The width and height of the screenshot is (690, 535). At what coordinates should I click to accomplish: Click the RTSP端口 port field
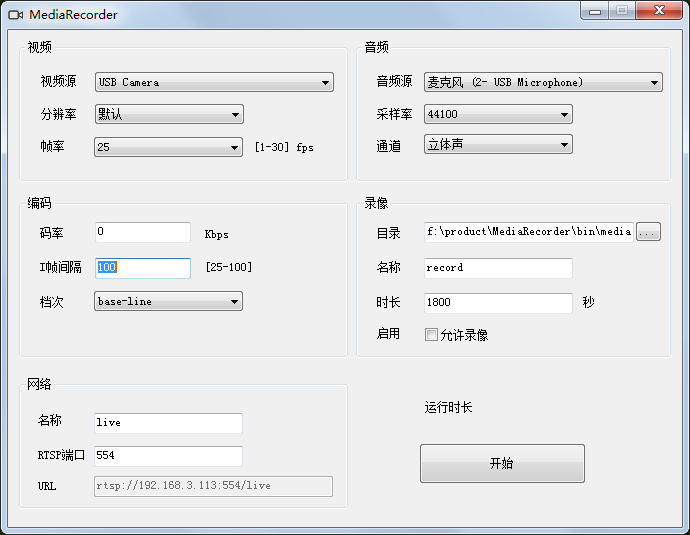168,456
